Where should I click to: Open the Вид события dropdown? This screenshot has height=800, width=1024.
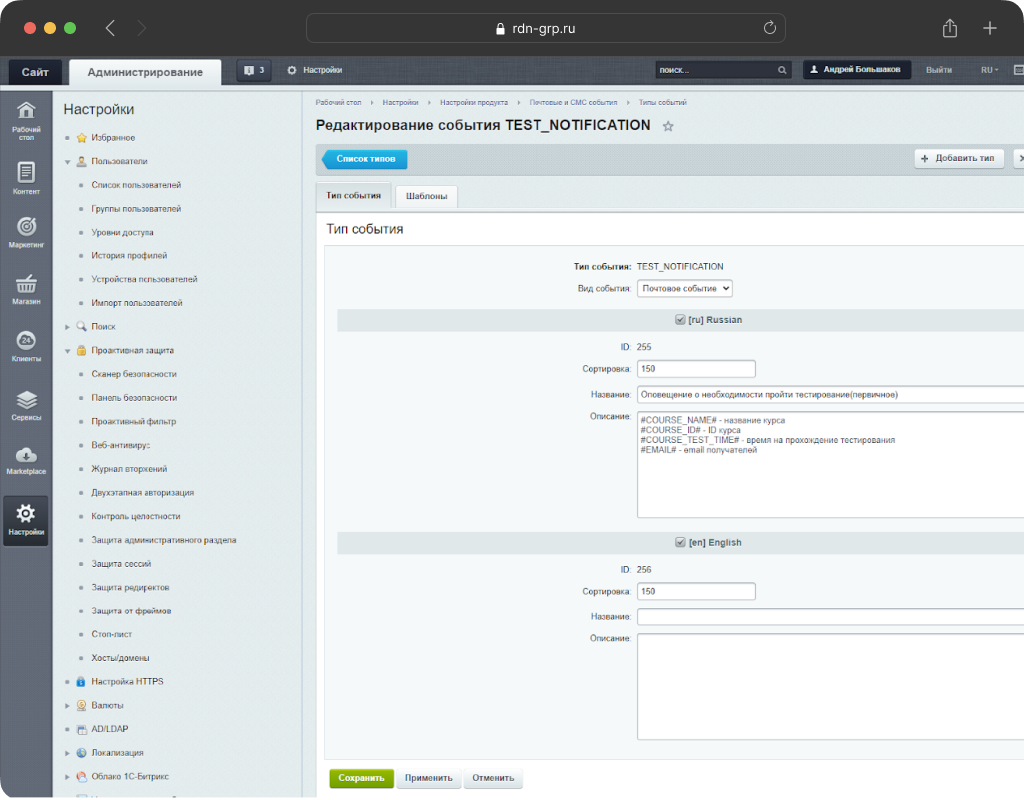pos(685,288)
